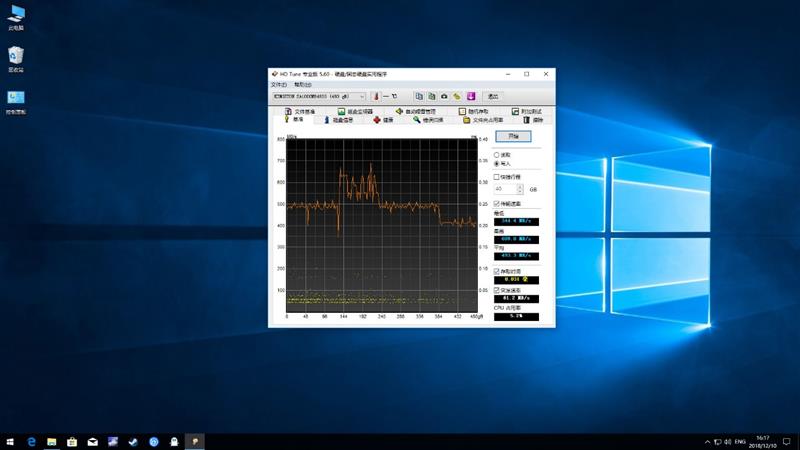Open the Health tab with red cross

383,120
